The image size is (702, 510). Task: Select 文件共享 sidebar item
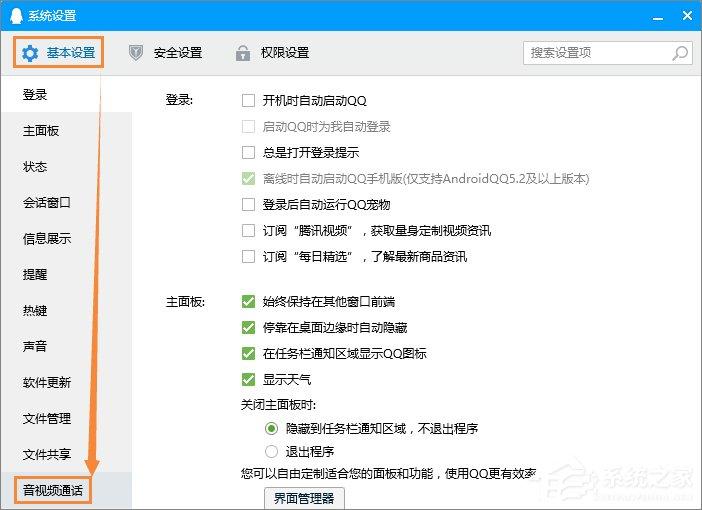[66, 454]
